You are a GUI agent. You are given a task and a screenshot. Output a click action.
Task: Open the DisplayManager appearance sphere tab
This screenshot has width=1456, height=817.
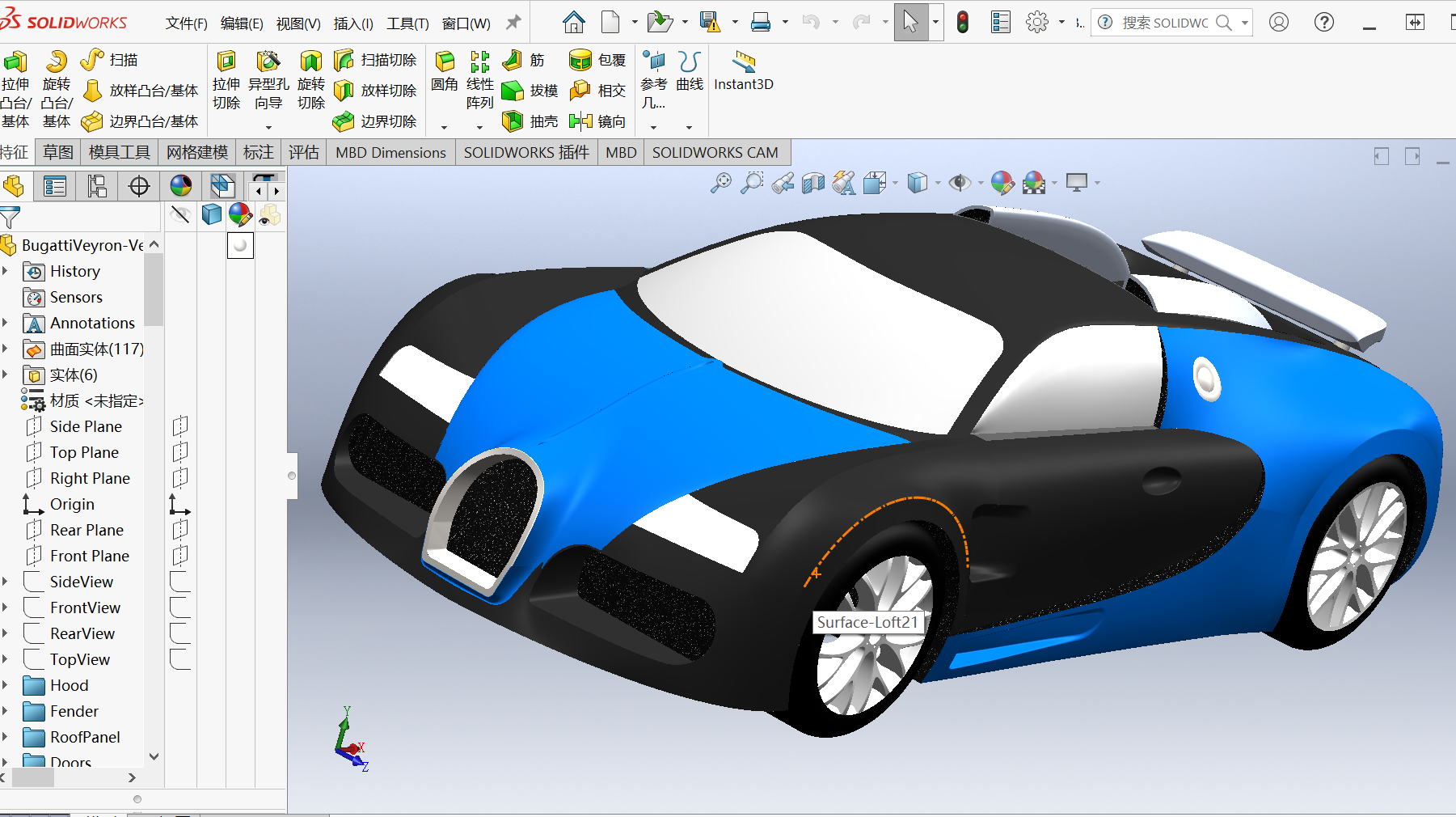point(181,187)
